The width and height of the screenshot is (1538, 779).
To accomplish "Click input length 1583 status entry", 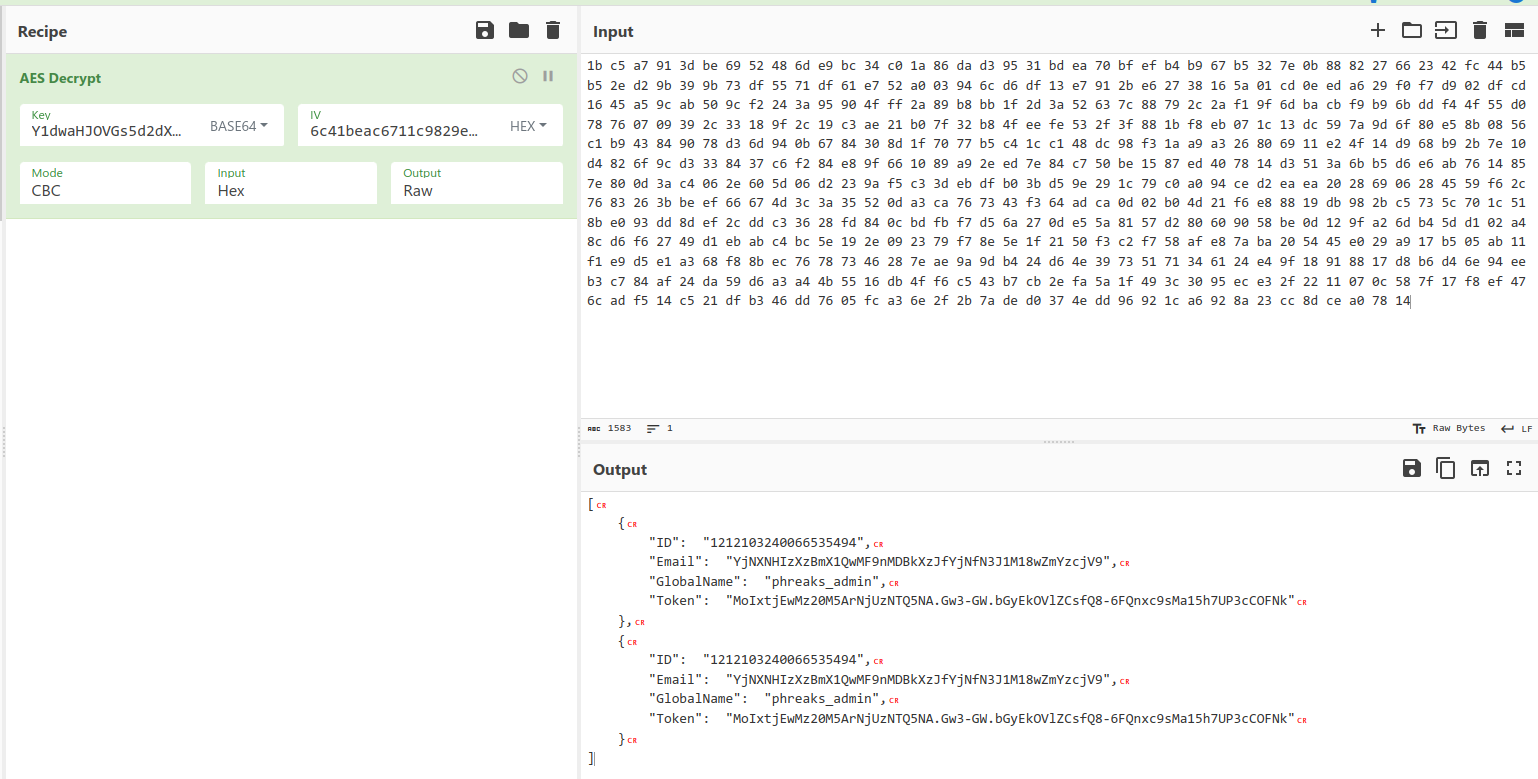I will 609,428.
